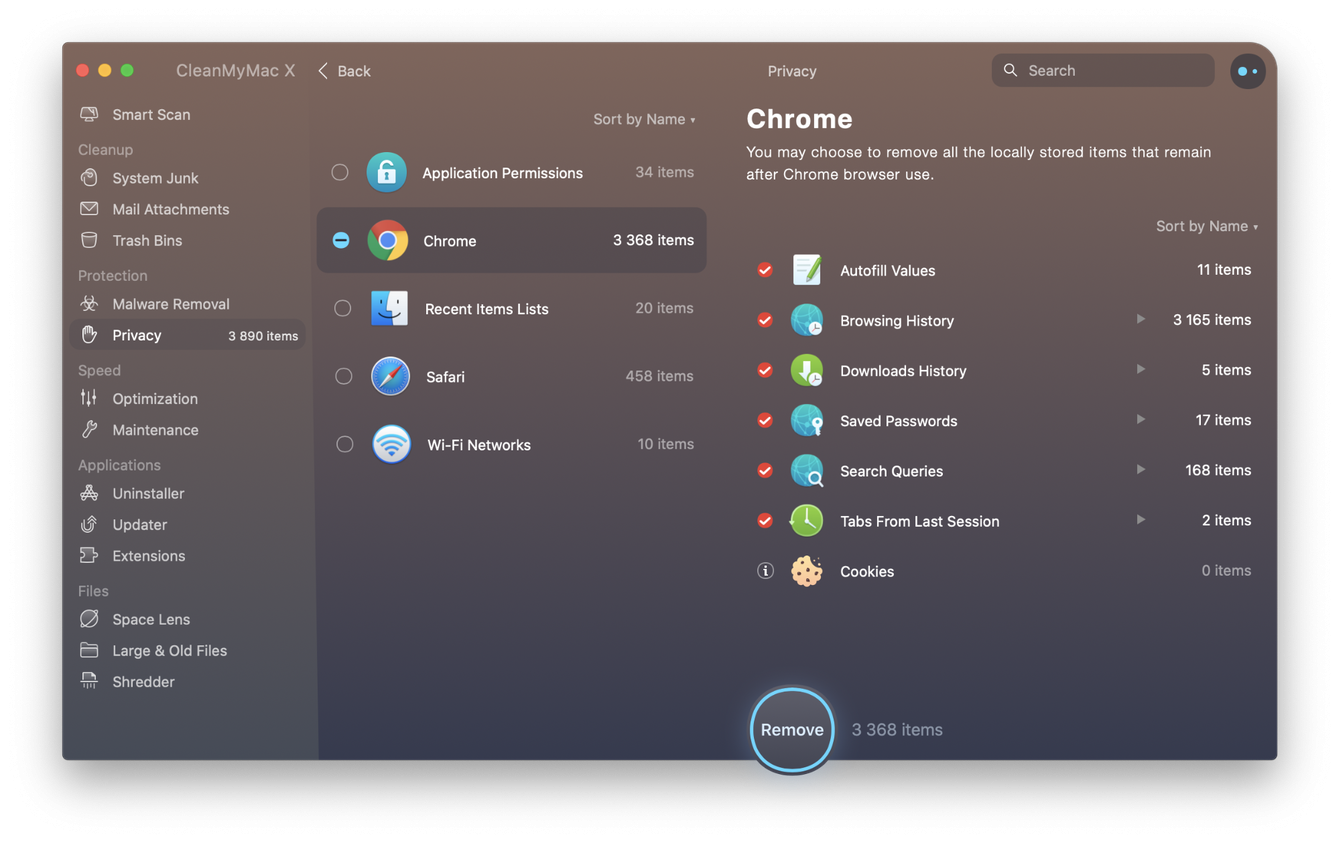Viewport: 1340px width, 843px height.
Task: Click the Smart Scan monitor icon
Action: pyautogui.click(x=89, y=115)
